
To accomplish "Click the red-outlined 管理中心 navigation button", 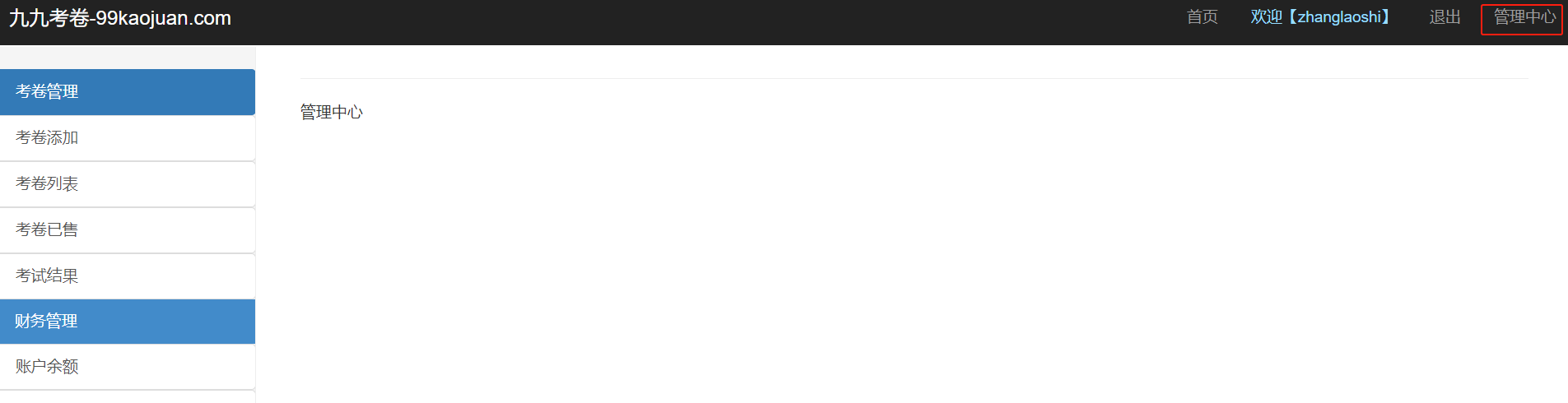I will tap(1522, 19).
